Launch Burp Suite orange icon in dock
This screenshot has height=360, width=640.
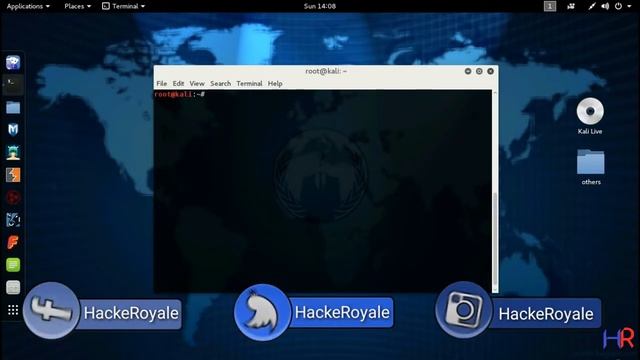pos(13,175)
